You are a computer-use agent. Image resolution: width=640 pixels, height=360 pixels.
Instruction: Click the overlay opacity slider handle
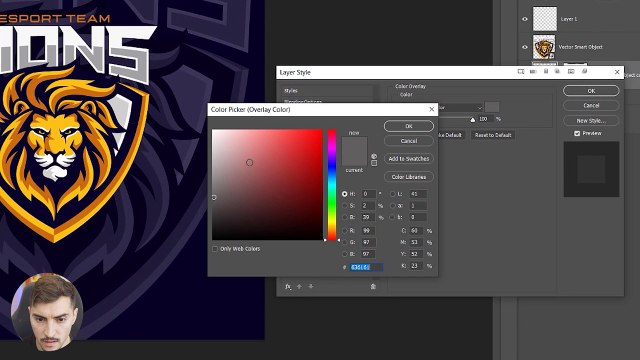point(473,120)
